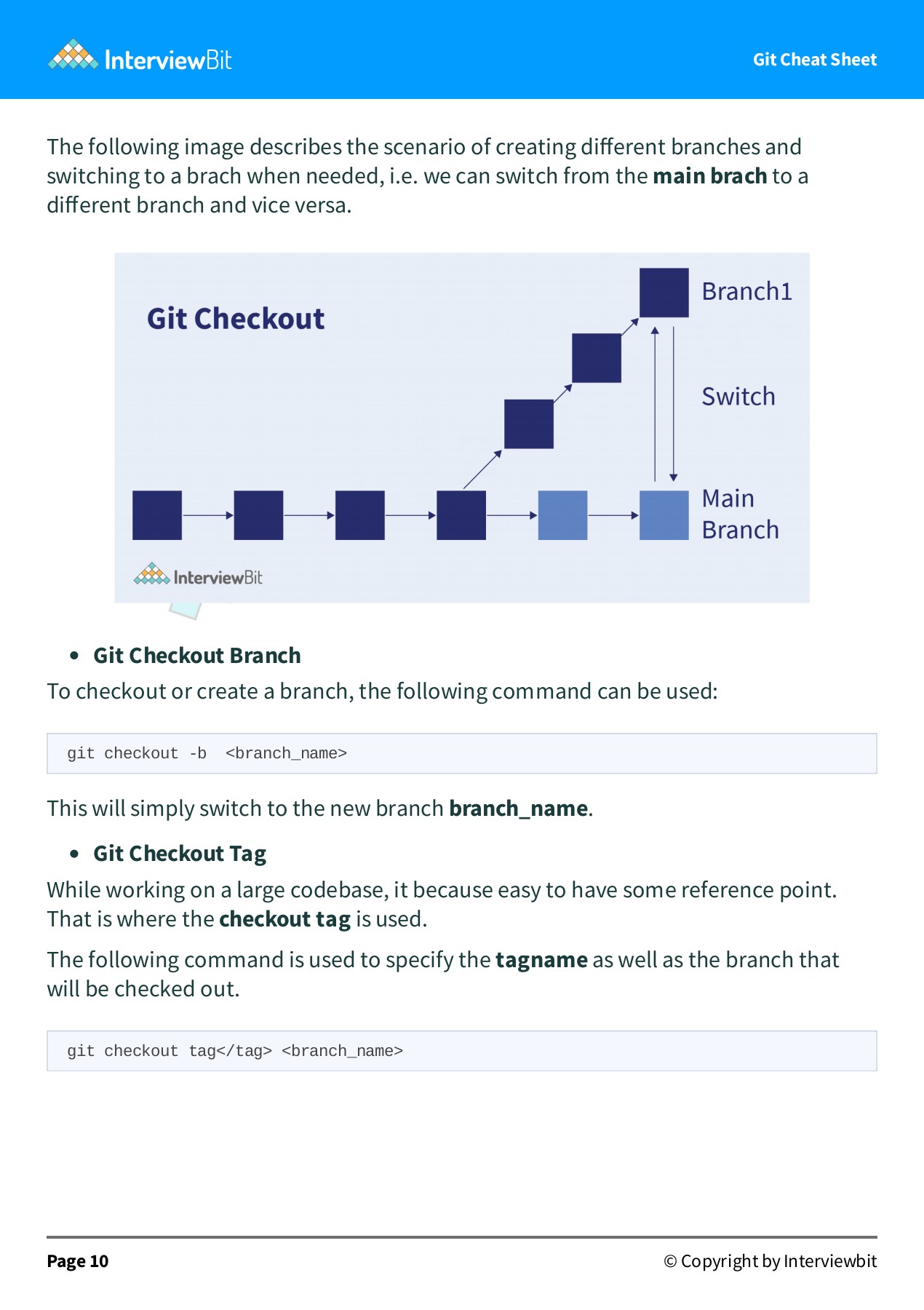Viewport: 924px width, 1310px height.
Task: Select the first light blue commit square
Action: coord(562,515)
